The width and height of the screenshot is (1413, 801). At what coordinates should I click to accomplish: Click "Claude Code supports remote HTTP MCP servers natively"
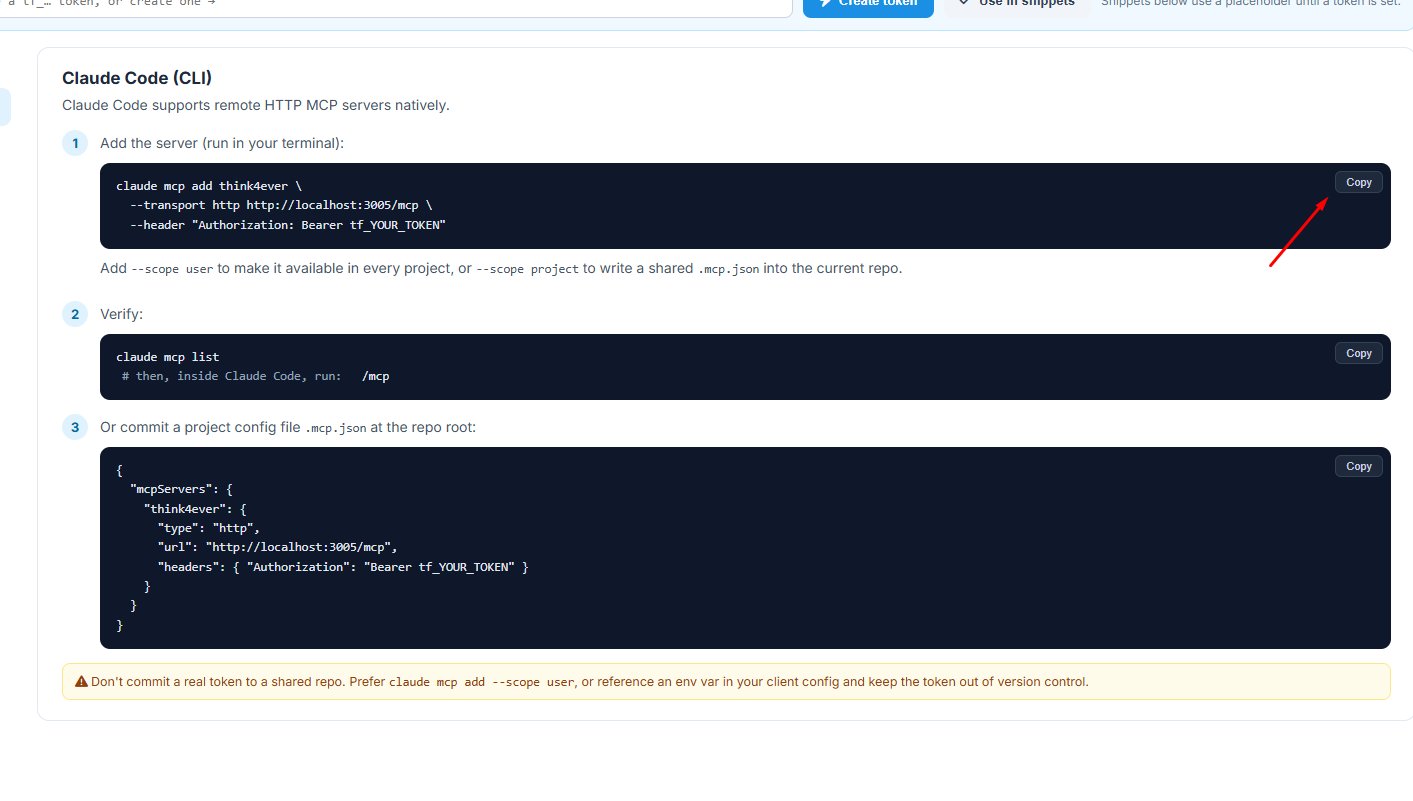coord(256,105)
